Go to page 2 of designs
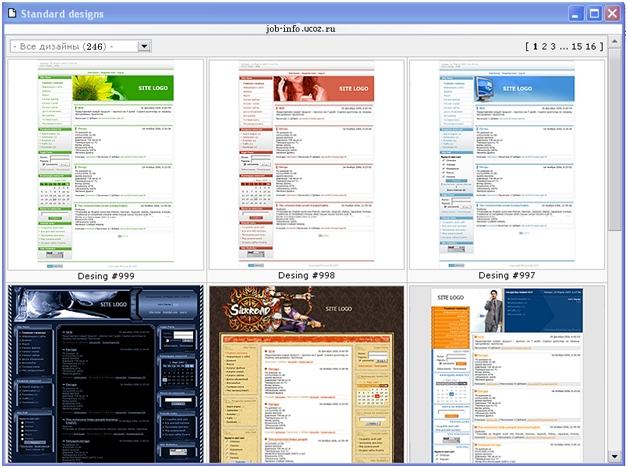The width and height of the screenshot is (628, 468). click(544, 46)
